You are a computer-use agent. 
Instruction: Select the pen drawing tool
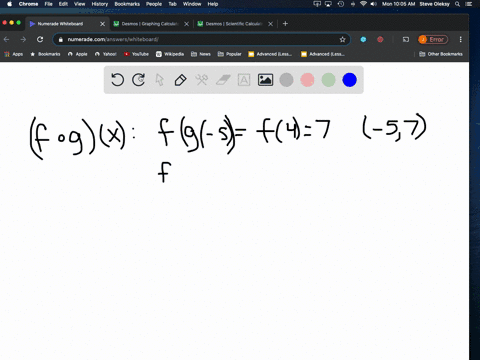point(180,80)
